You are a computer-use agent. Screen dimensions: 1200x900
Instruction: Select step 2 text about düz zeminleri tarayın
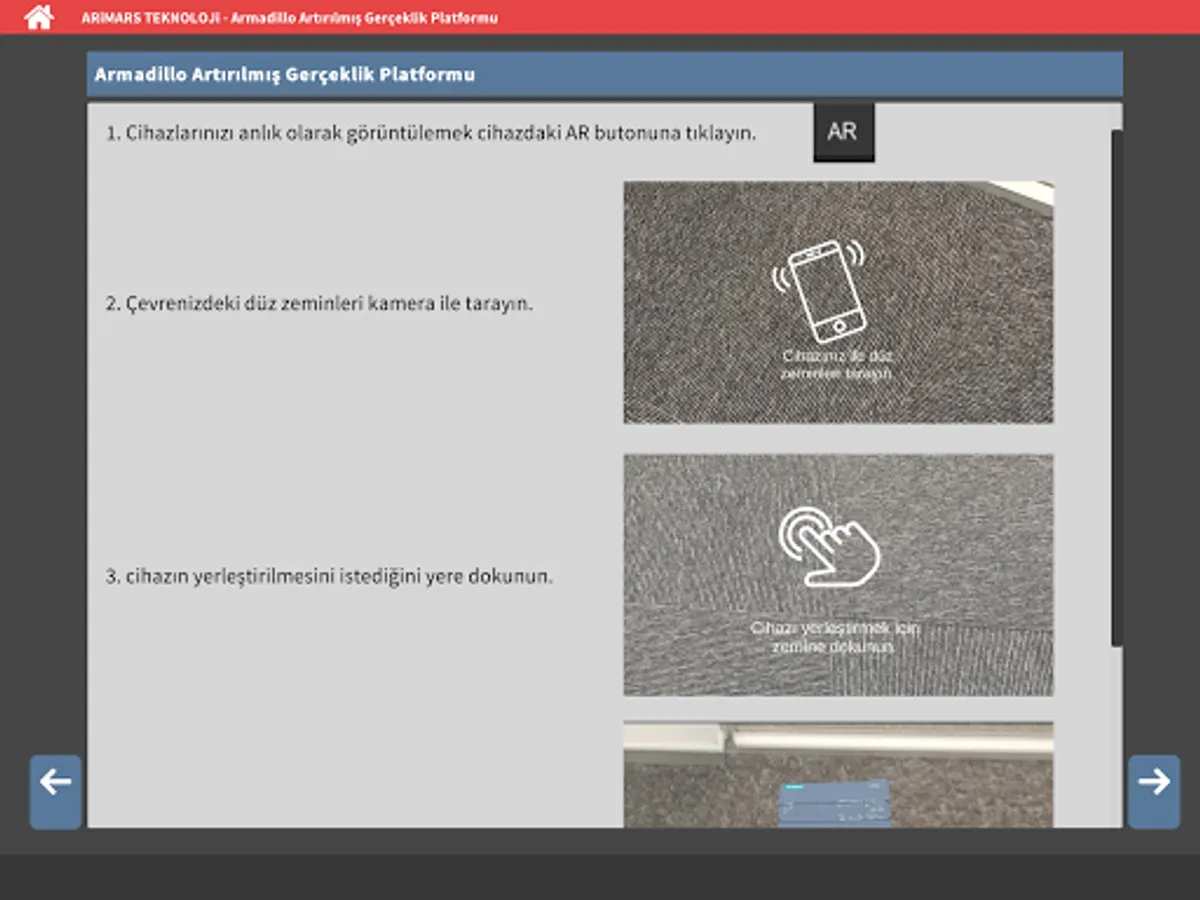319,303
